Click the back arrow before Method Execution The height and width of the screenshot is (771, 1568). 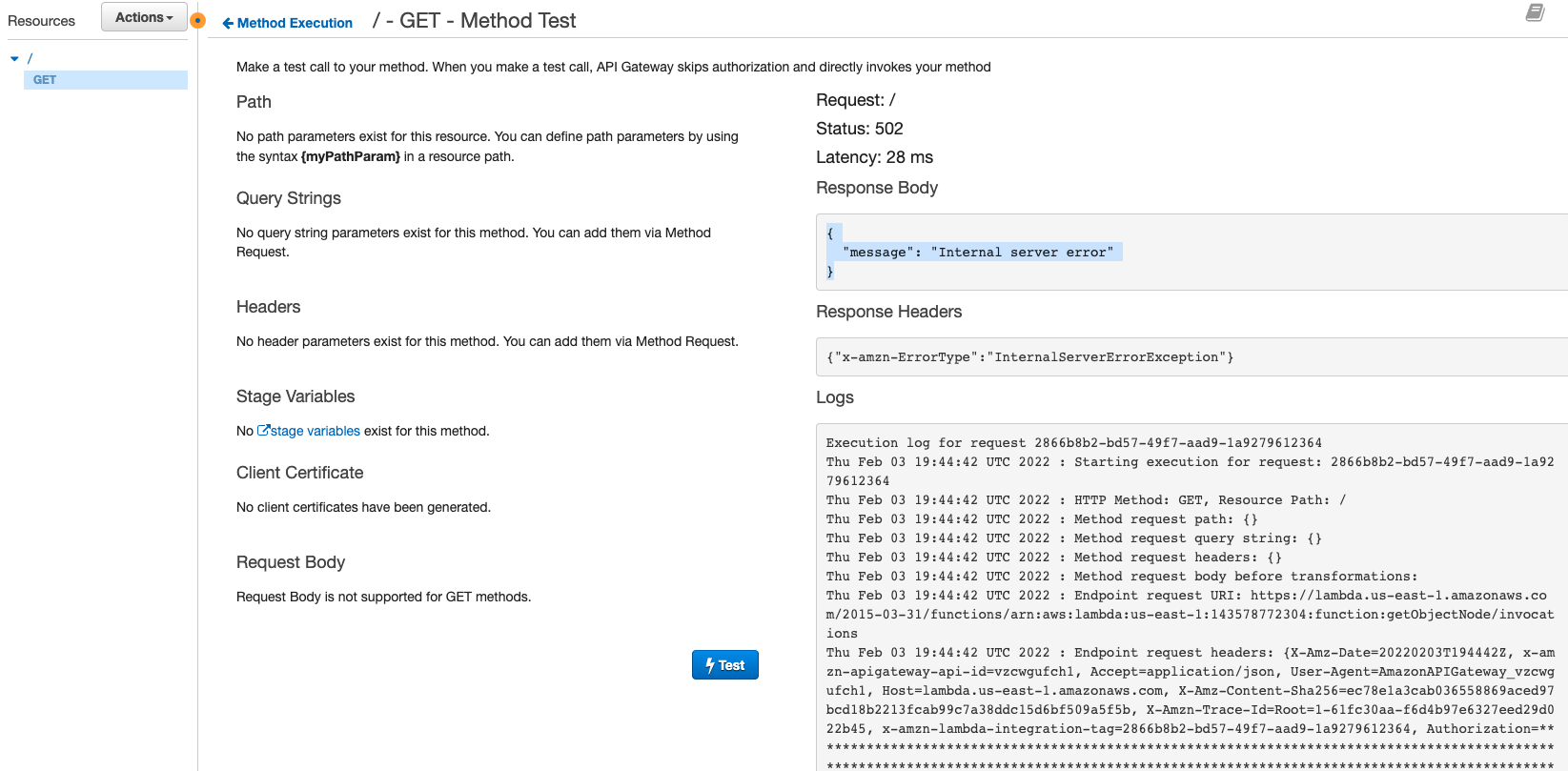[228, 23]
